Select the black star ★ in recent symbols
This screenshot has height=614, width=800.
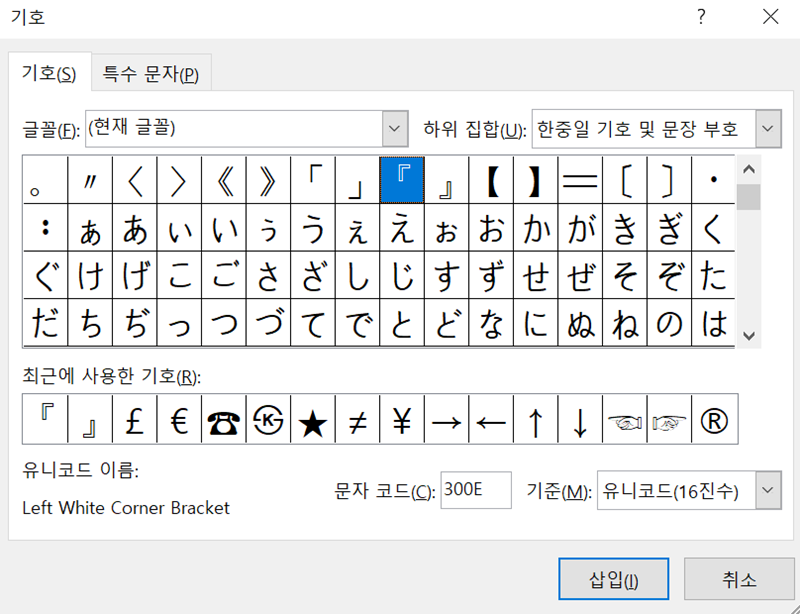tap(313, 419)
